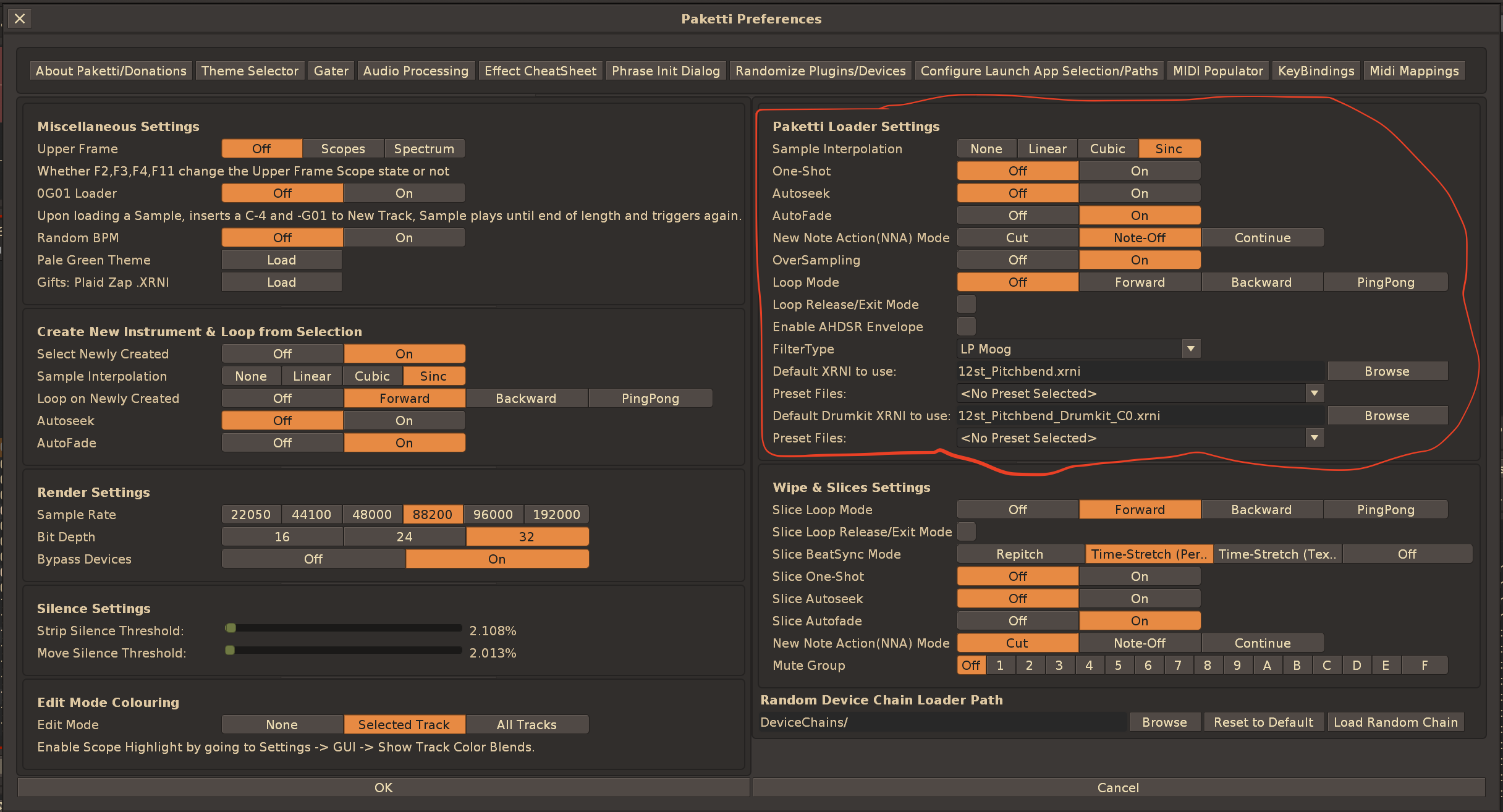Open the Effect CheatSheet tab
Screen dimensions: 1503x812
540,71
